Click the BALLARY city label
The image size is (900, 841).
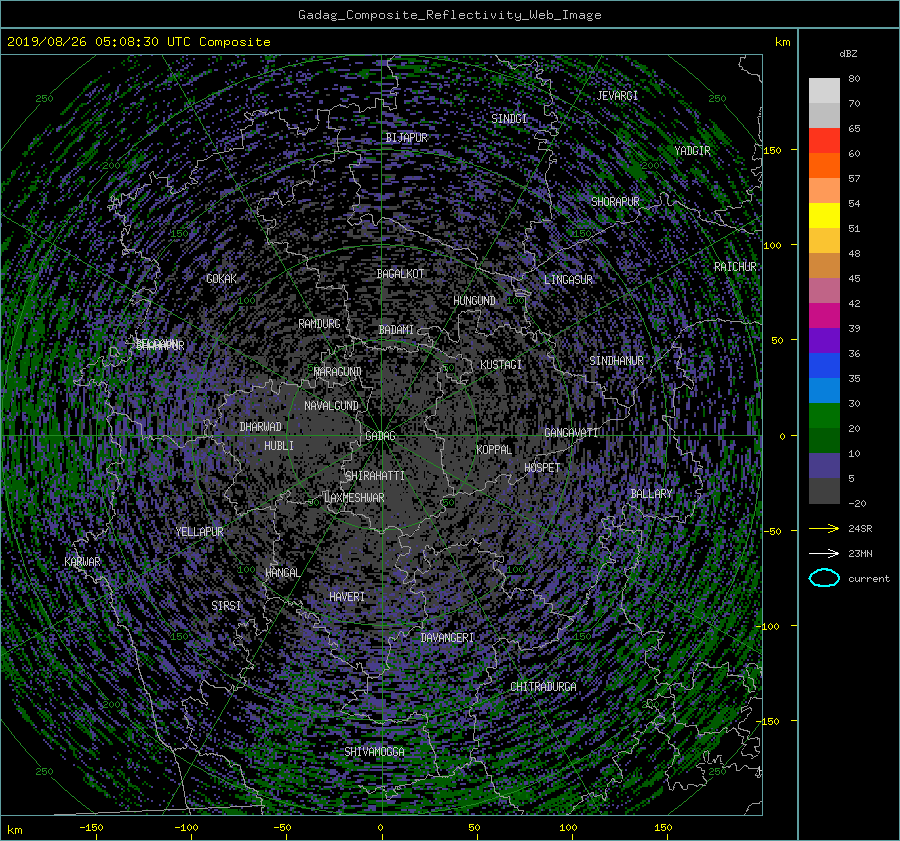coord(651,494)
